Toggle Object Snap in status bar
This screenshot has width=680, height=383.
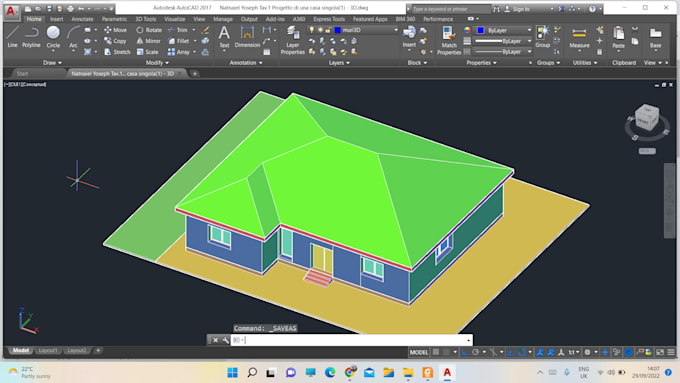click(522, 352)
